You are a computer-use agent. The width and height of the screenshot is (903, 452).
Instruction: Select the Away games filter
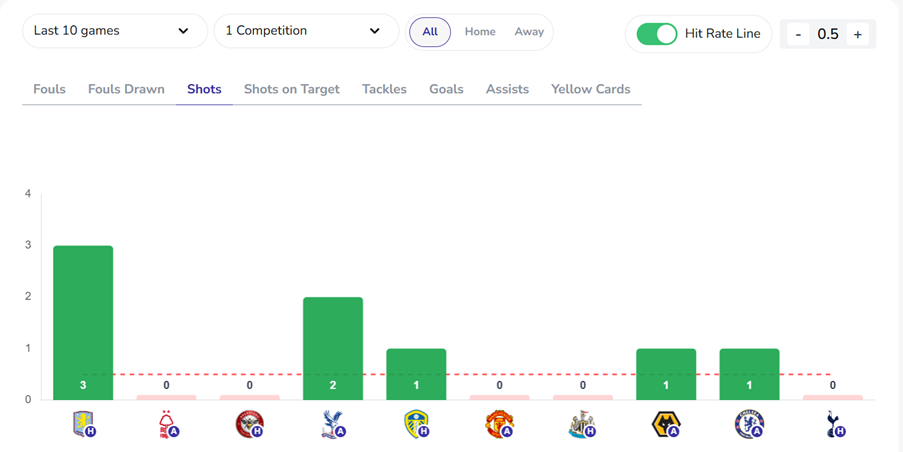pos(529,32)
